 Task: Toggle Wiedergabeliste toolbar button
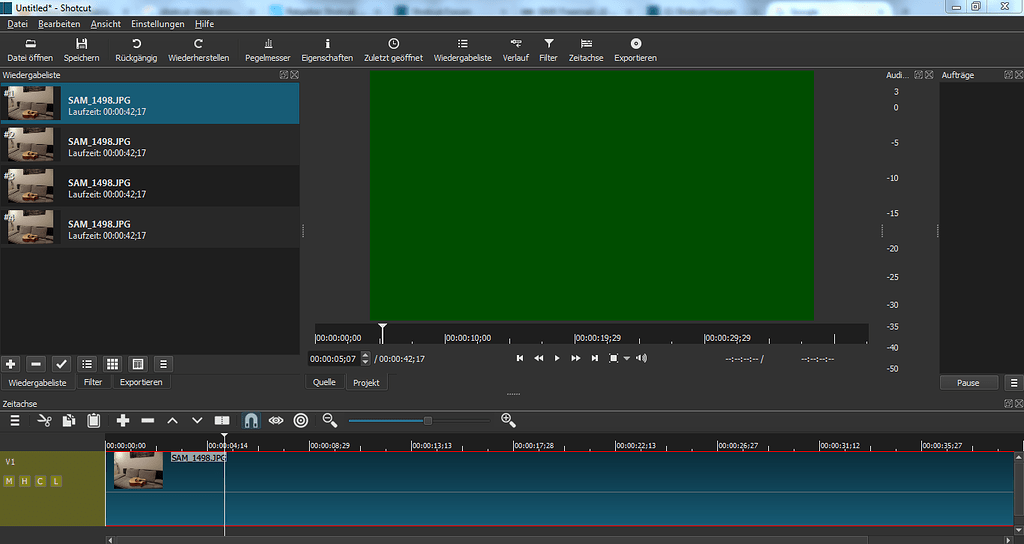click(462, 50)
